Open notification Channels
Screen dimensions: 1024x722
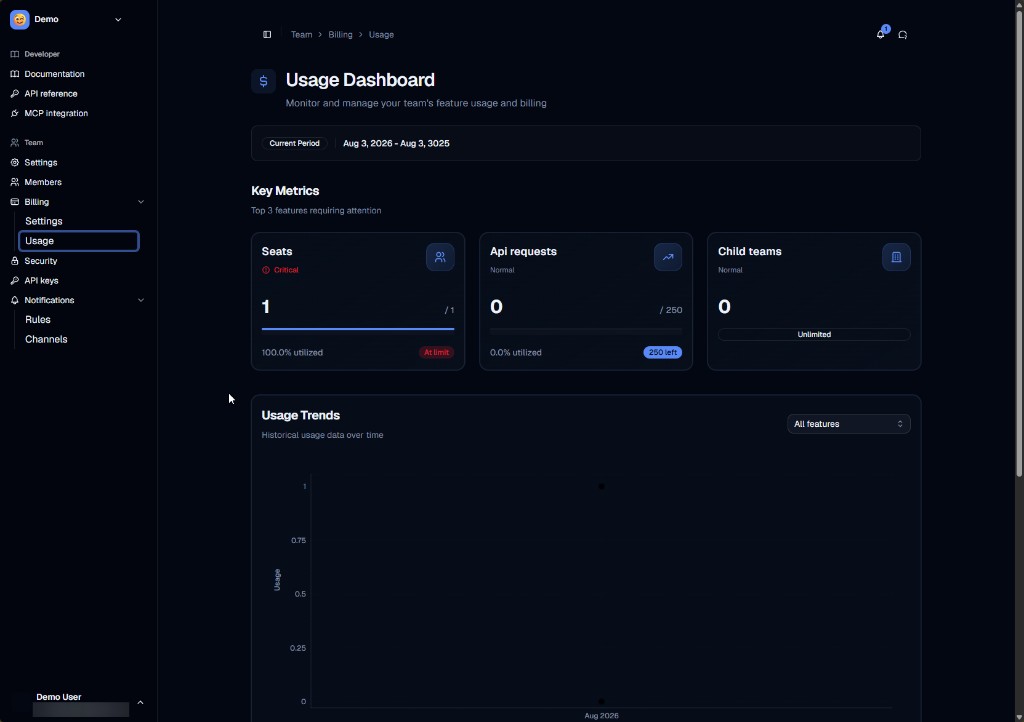tap(46, 339)
